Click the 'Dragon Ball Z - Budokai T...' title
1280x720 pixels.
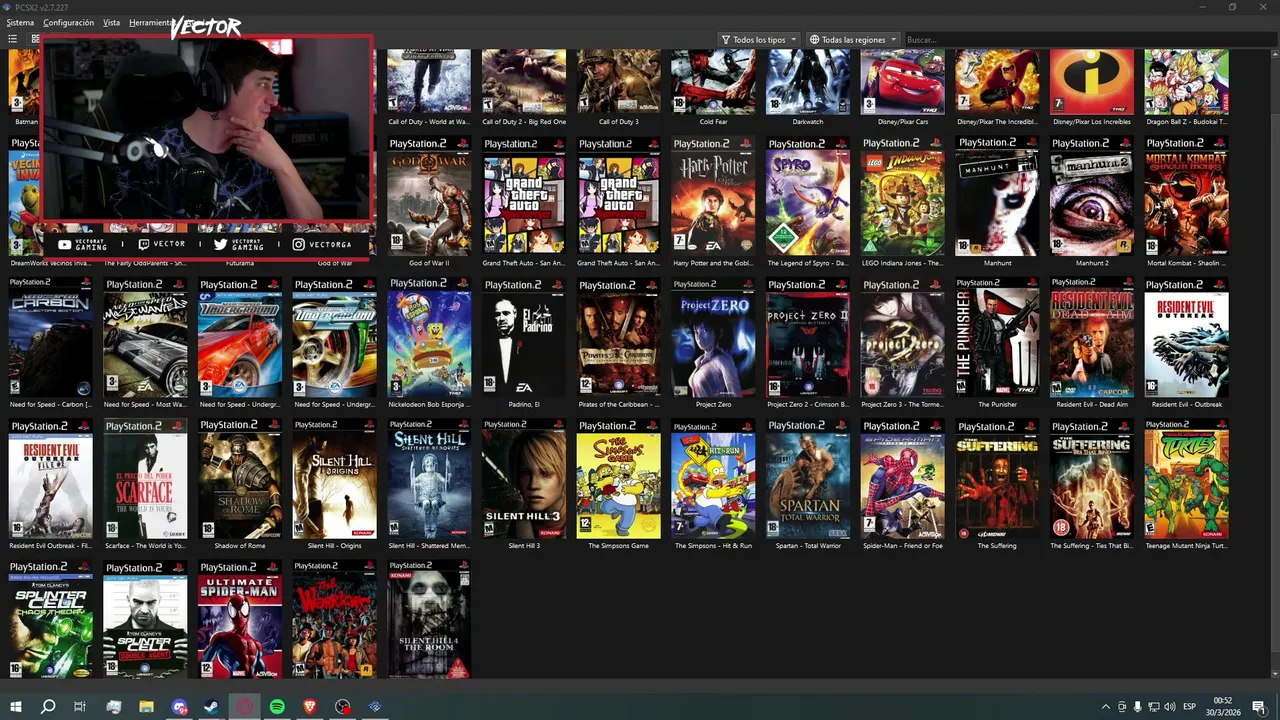tap(1186, 122)
